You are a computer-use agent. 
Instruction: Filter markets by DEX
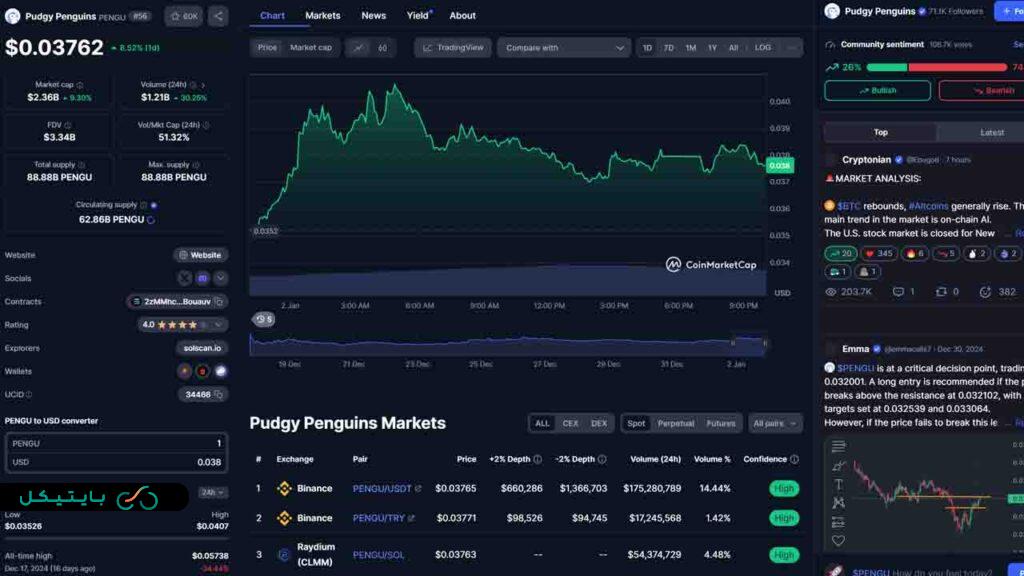598,423
